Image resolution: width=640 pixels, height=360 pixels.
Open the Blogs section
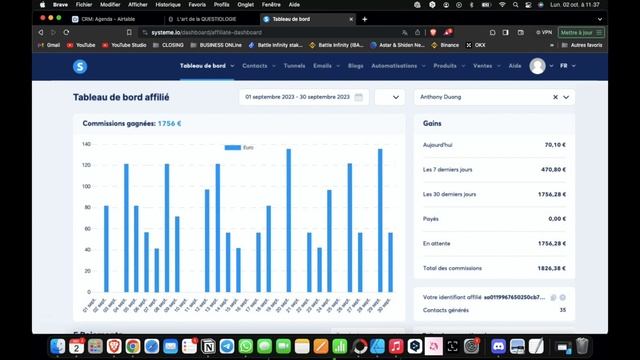[x=356, y=66]
